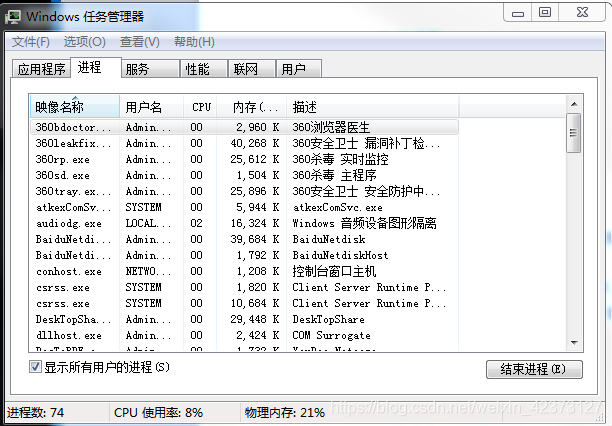Click the NETWO... user name cell
The width and height of the screenshot is (612, 426).
[x=148, y=271]
